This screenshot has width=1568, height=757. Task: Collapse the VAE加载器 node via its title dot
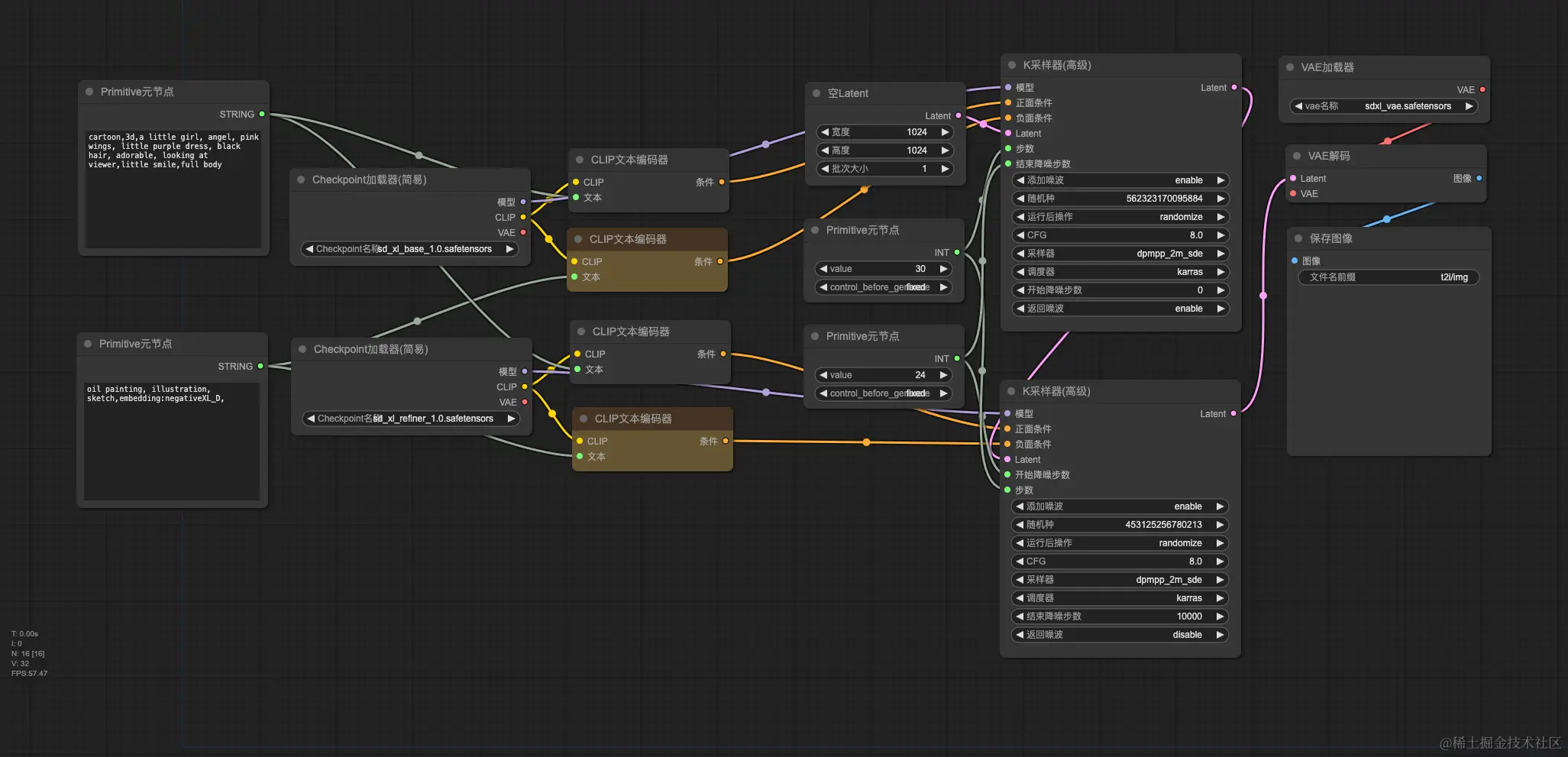tap(1290, 67)
